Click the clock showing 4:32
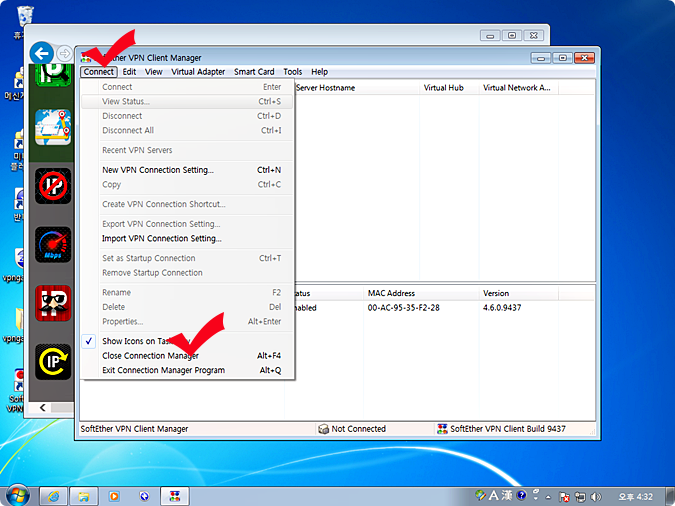The width and height of the screenshot is (675, 506). [x=635, y=497]
